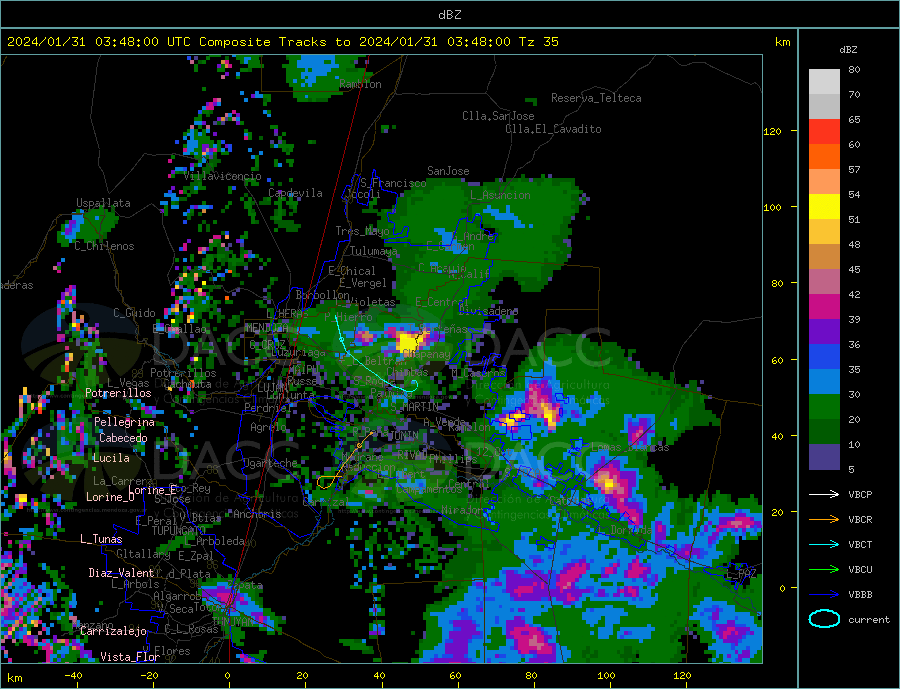Click the 'Pellegrina' place label
900x689 pixels.
(x=125, y=422)
